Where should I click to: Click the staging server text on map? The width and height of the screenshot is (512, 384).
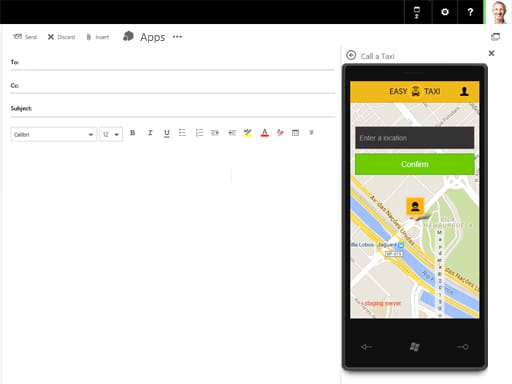click(x=381, y=303)
